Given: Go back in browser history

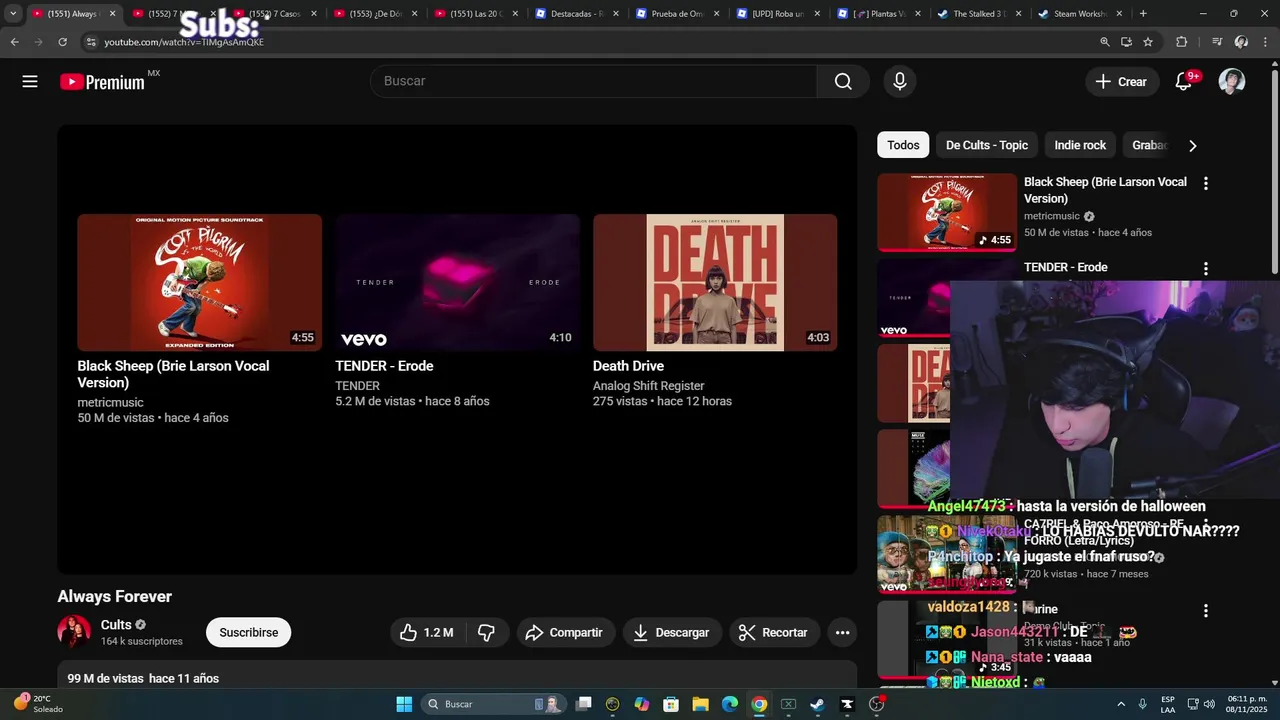Looking at the screenshot, I should coord(14,42).
